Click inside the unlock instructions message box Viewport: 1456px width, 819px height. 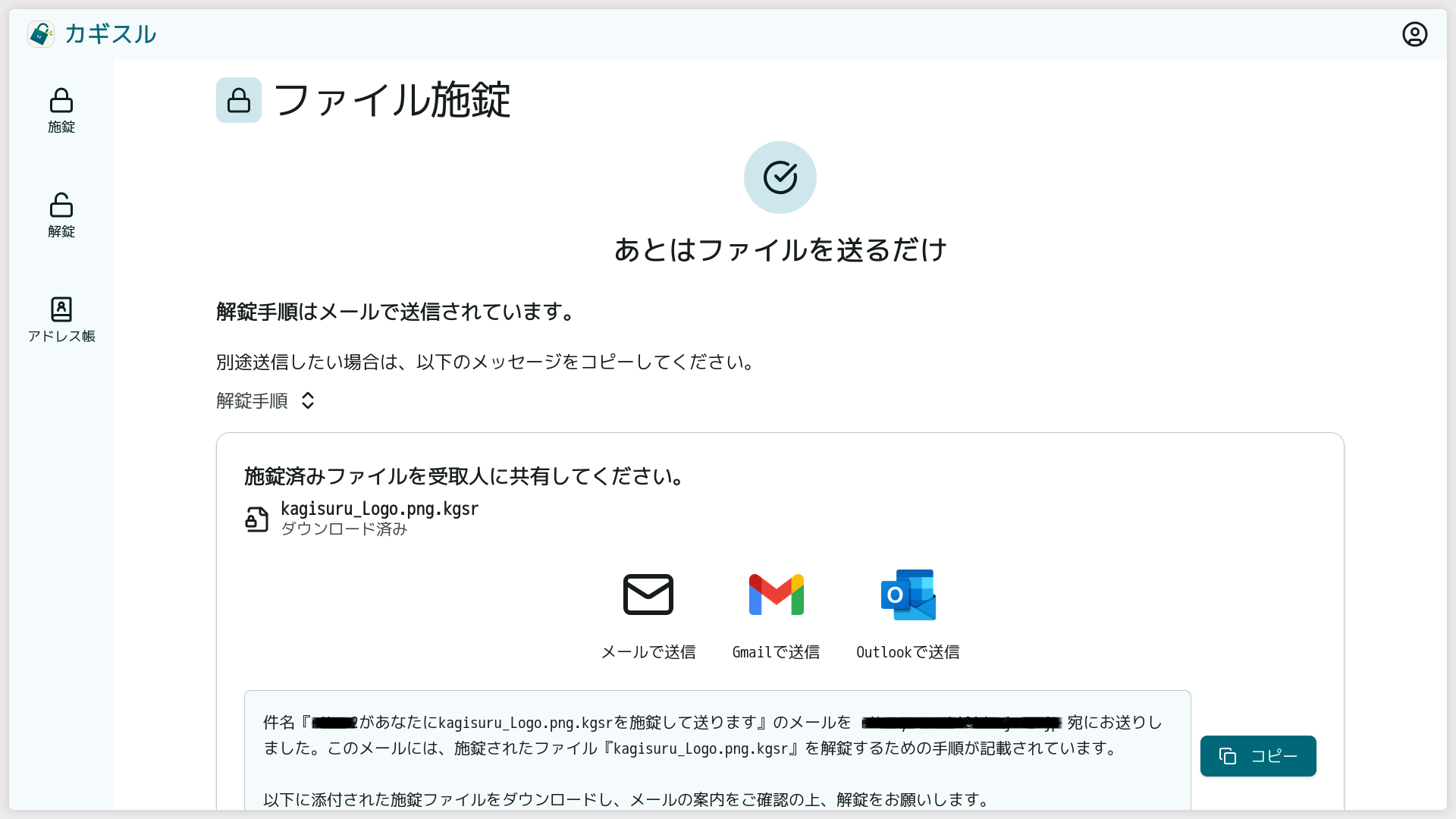point(717,749)
